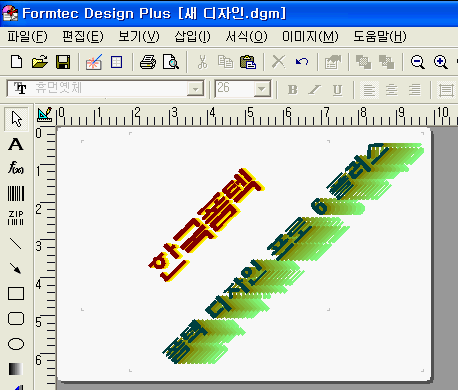This screenshot has width=458, height=390.
Task: Select the gradient fill tool
Action: (15, 369)
